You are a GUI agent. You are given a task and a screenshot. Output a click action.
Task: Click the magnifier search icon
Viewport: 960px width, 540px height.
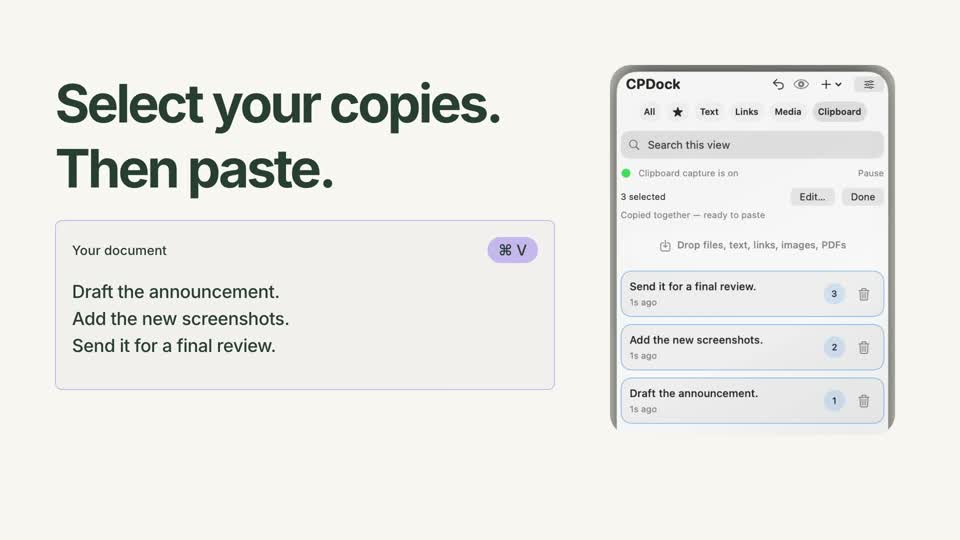634,145
